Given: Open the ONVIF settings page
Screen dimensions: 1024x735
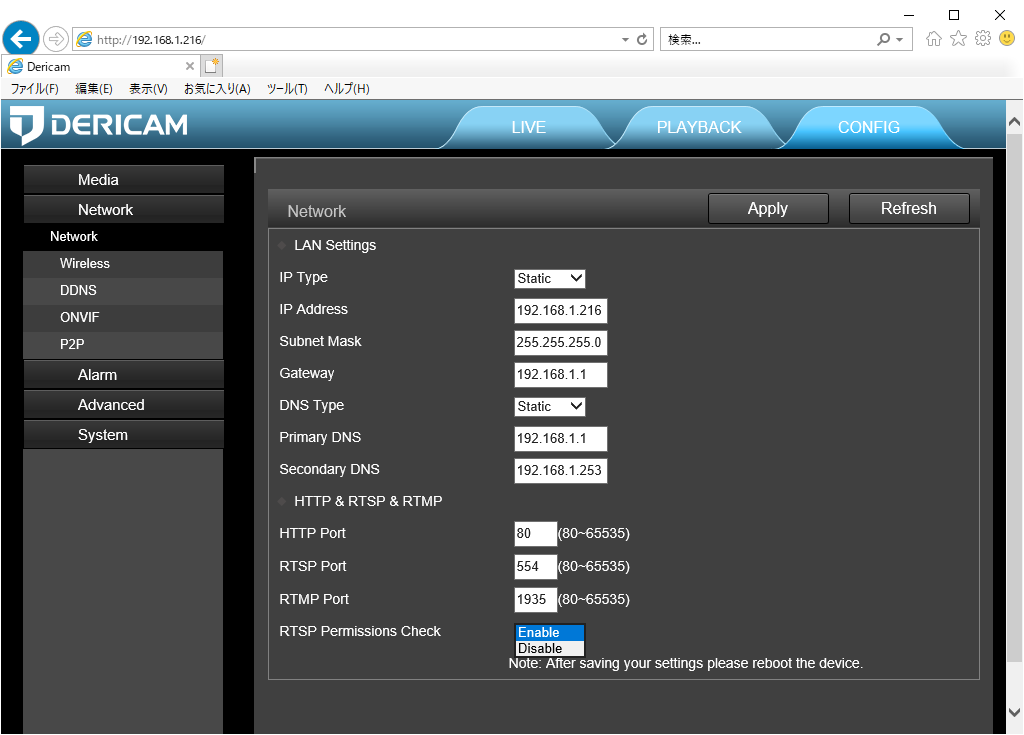Looking at the screenshot, I should (x=123, y=317).
